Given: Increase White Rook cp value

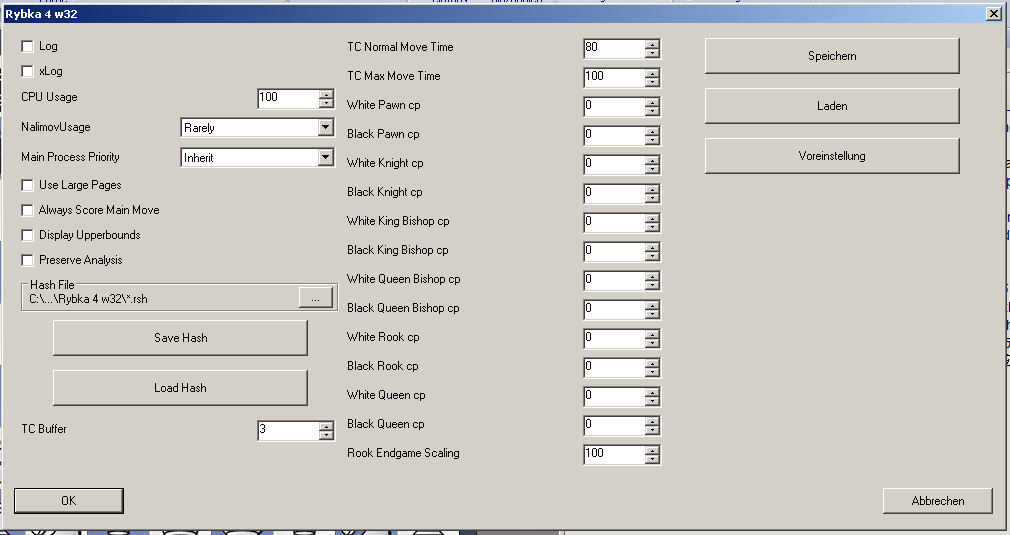Looking at the screenshot, I should [653, 334].
